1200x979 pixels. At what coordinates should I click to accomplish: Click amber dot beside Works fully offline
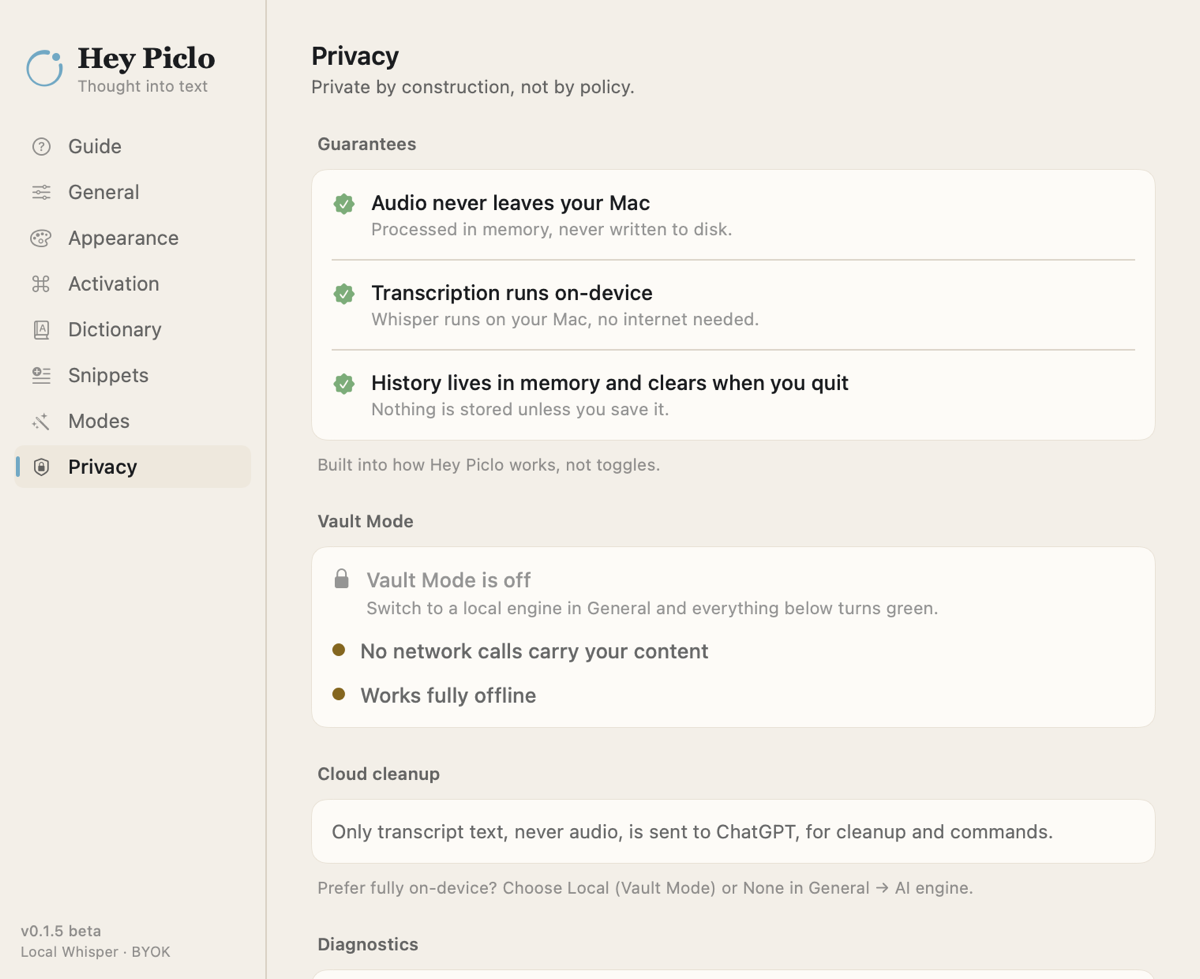tap(339, 694)
